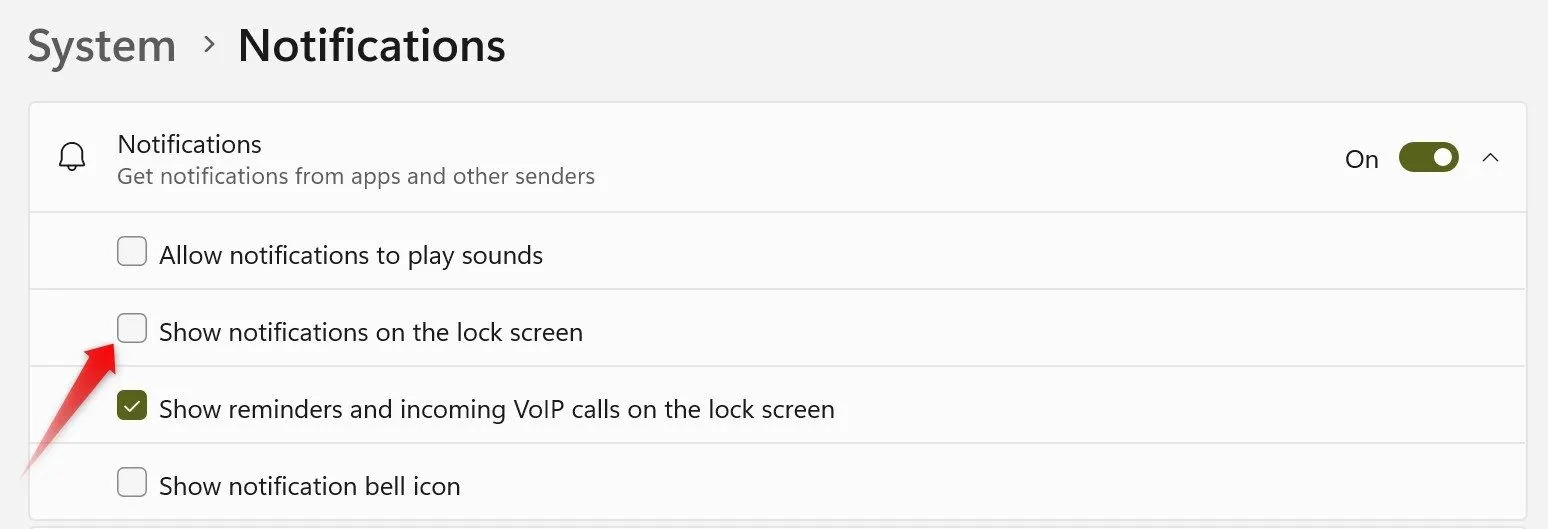The width and height of the screenshot is (1548, 529).
Task: Go back to System via the breadcrumb
Action: click(x=102, y=46)
